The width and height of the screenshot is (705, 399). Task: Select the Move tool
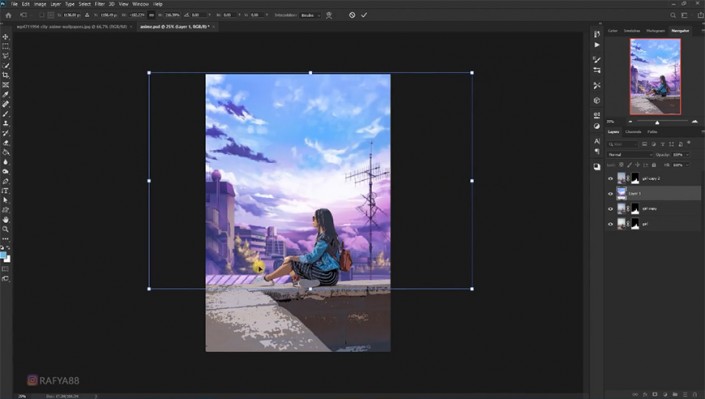point(5,36)
